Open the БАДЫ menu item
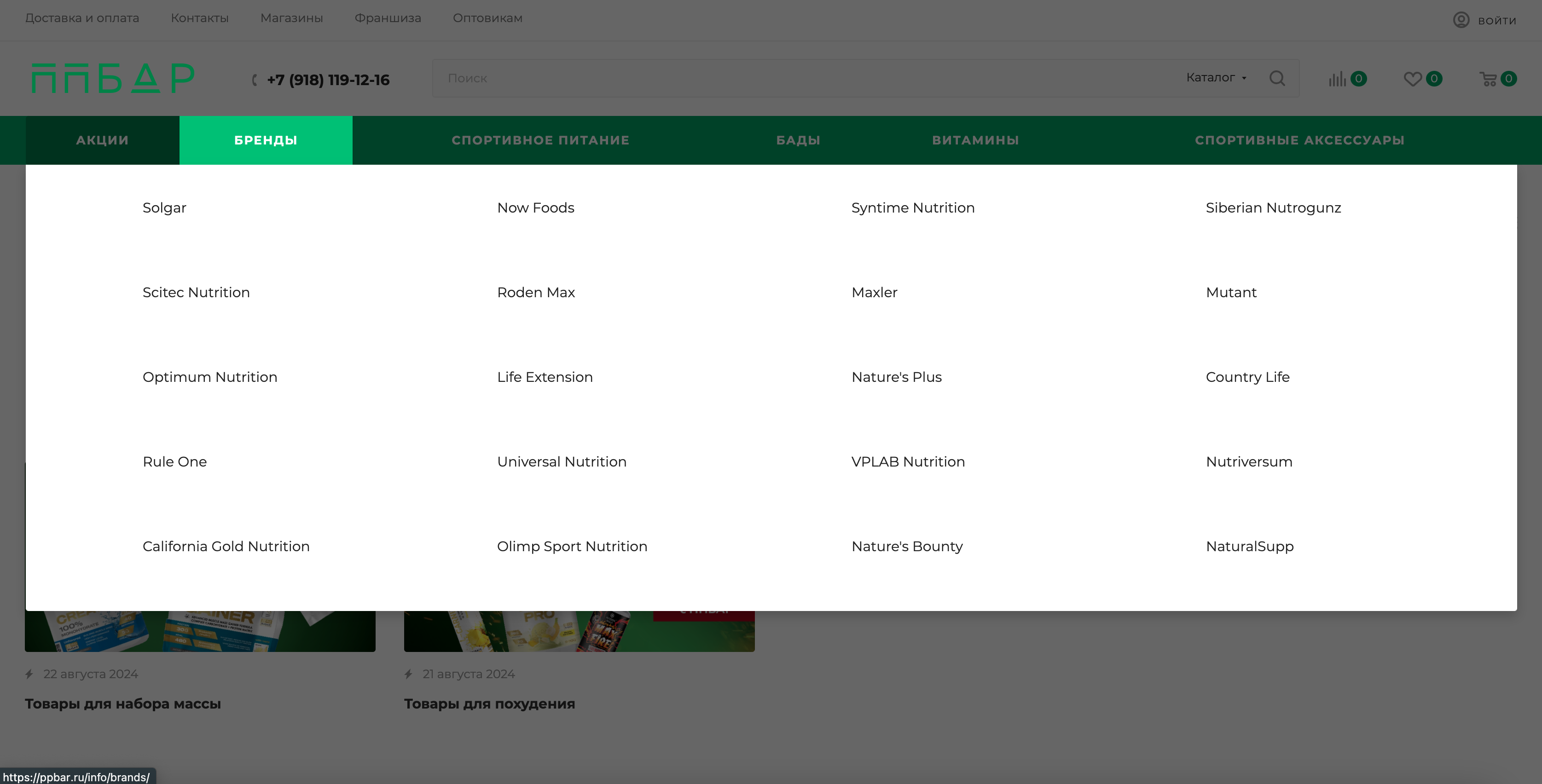This screenshot has height=784, width=1542. tap(798, 140)
